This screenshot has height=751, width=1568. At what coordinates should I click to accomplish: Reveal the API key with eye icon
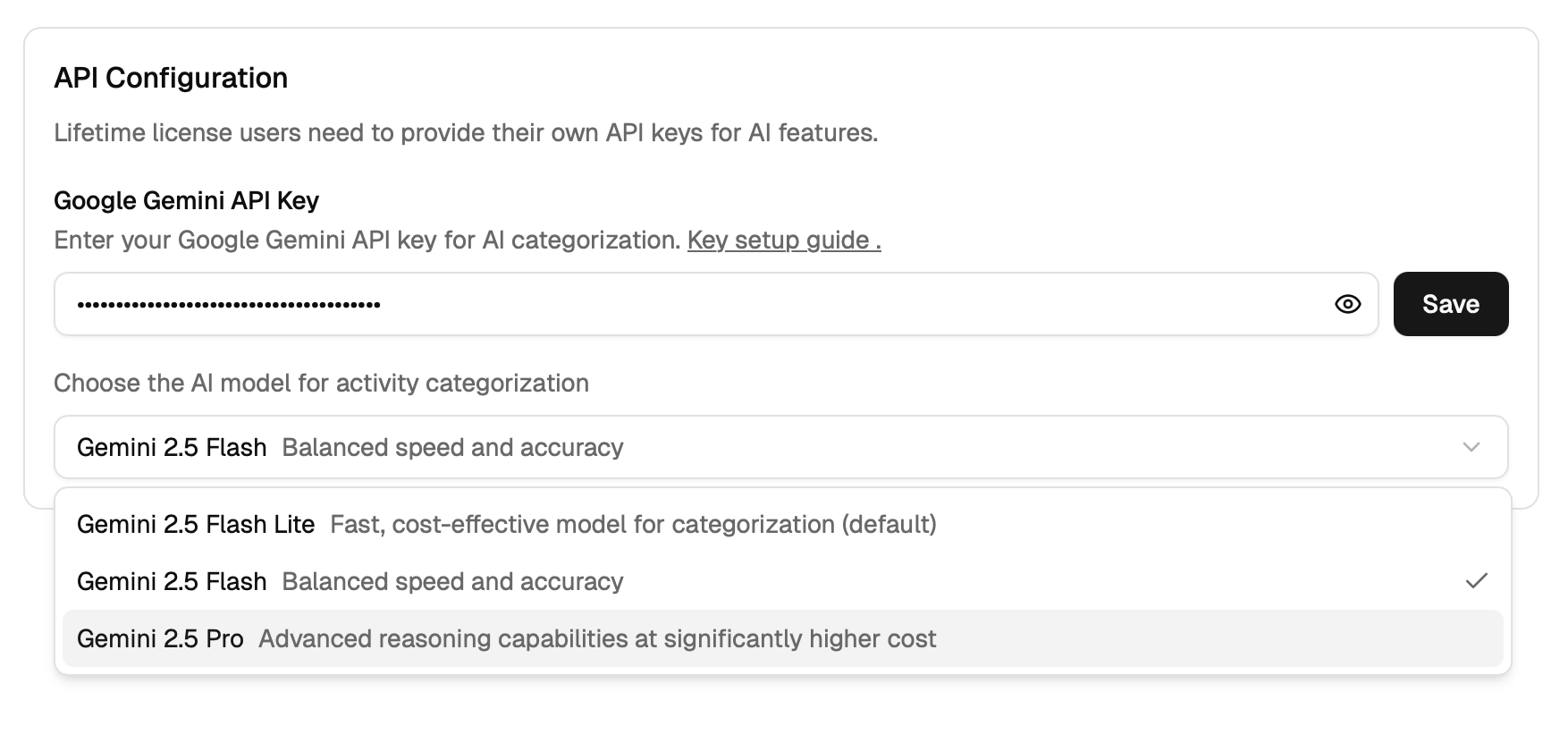click(1347, 304)
